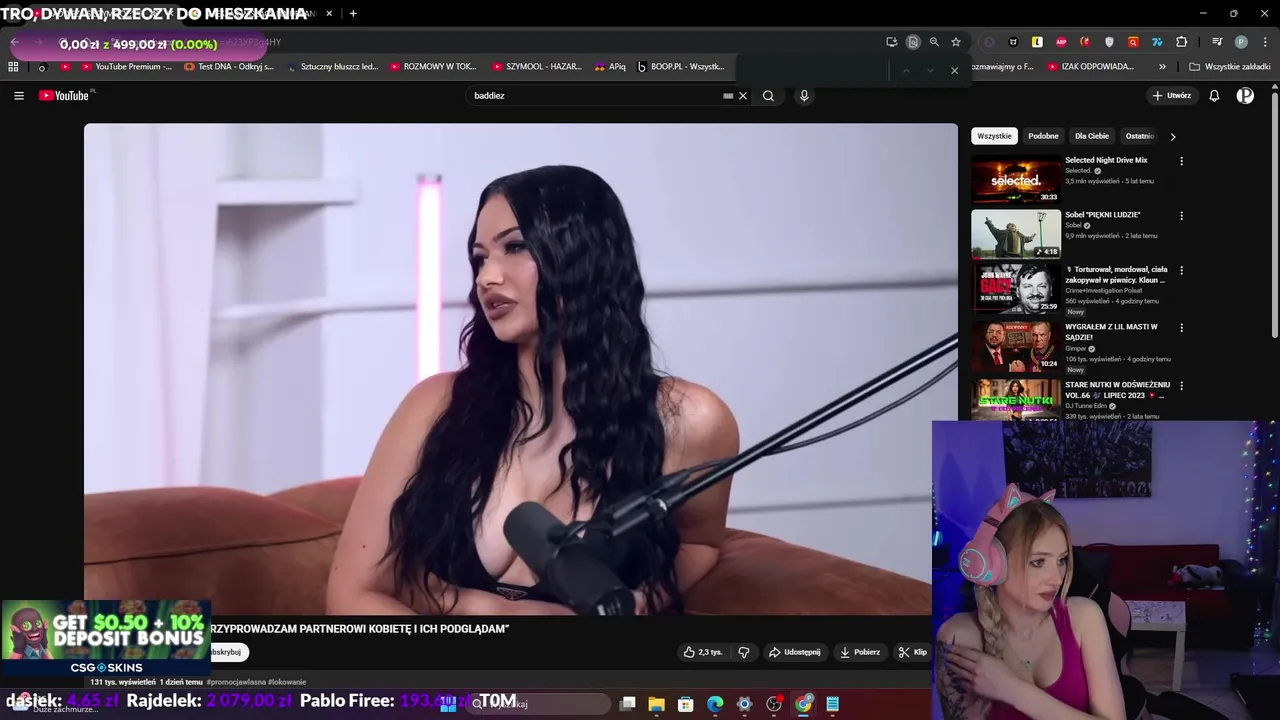The image size is (1280, 720).
Task: Open the Chrome profile P avatar
Action: click(1241, 42)
